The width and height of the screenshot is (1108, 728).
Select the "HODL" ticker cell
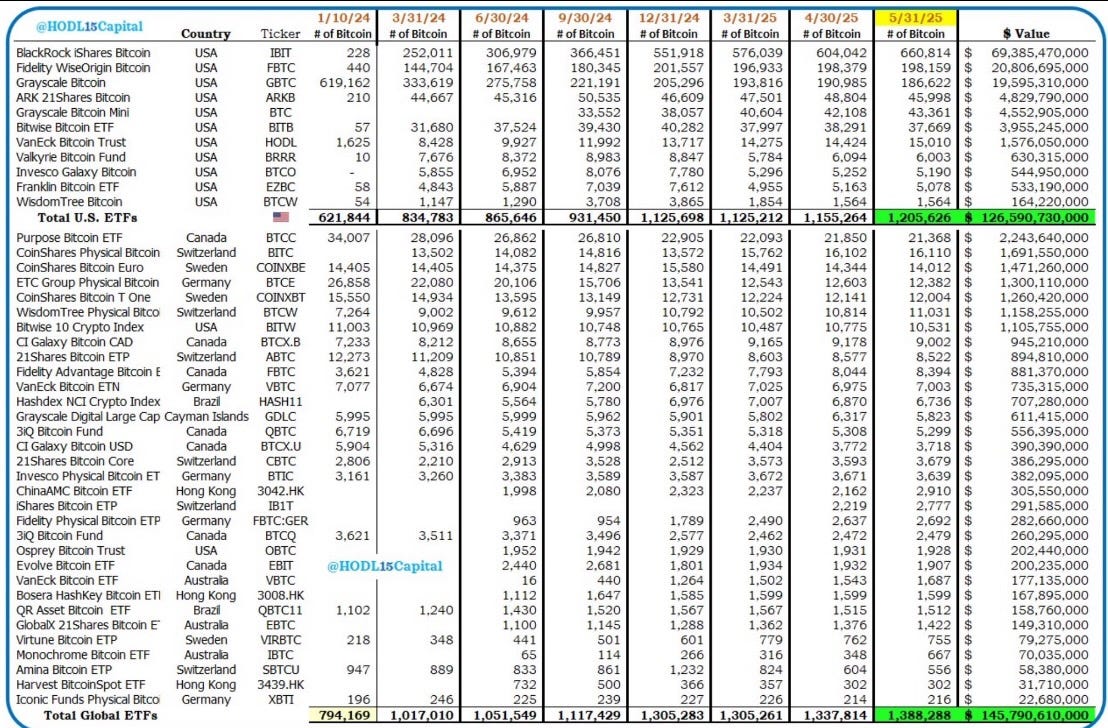click(281, 142)
